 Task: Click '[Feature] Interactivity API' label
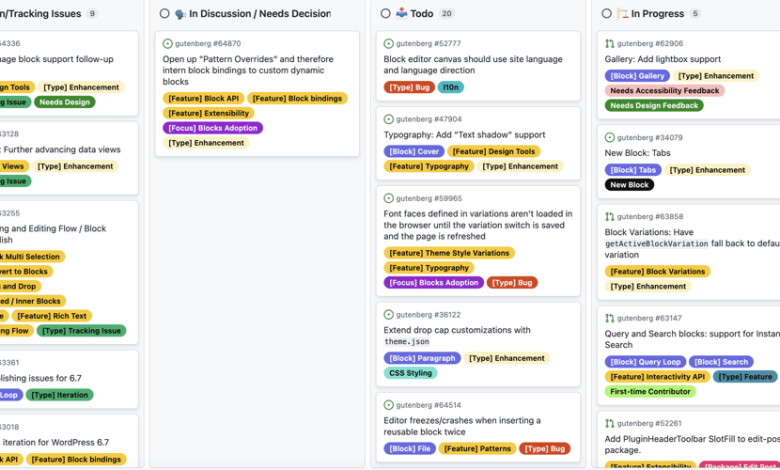[x=657, y=377]
